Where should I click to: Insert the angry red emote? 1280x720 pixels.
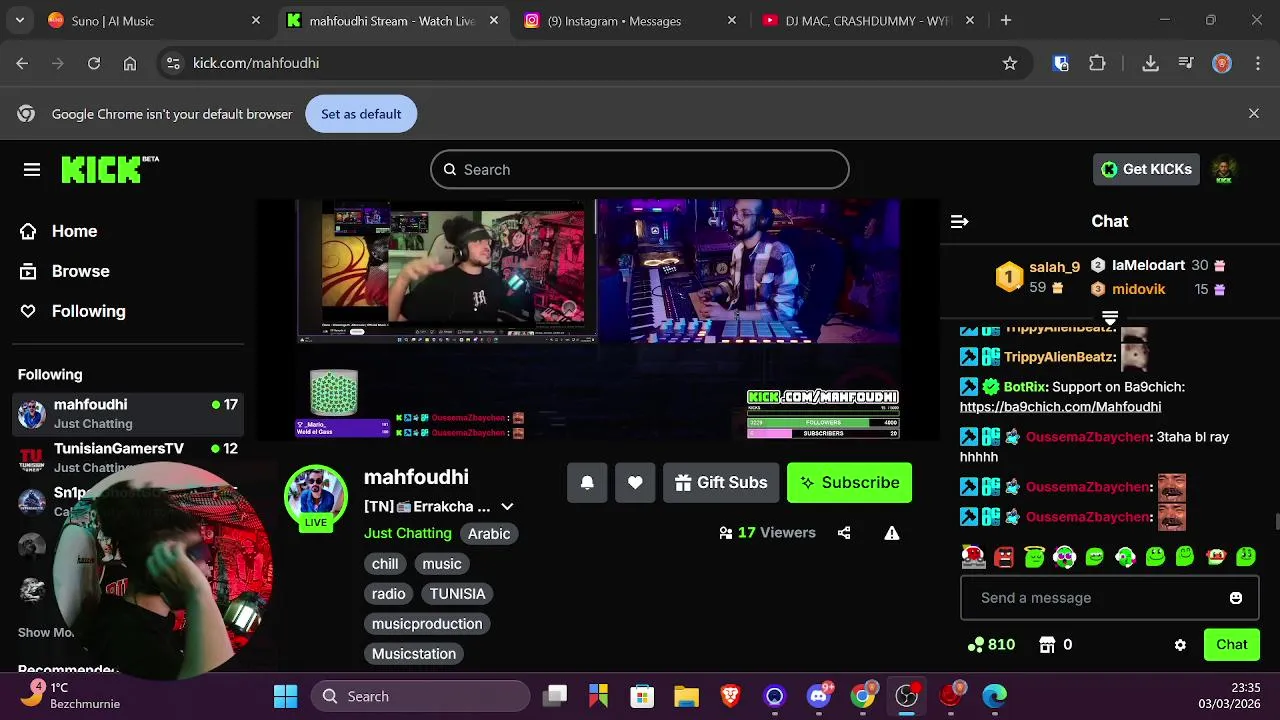(x=1004, y=557)
